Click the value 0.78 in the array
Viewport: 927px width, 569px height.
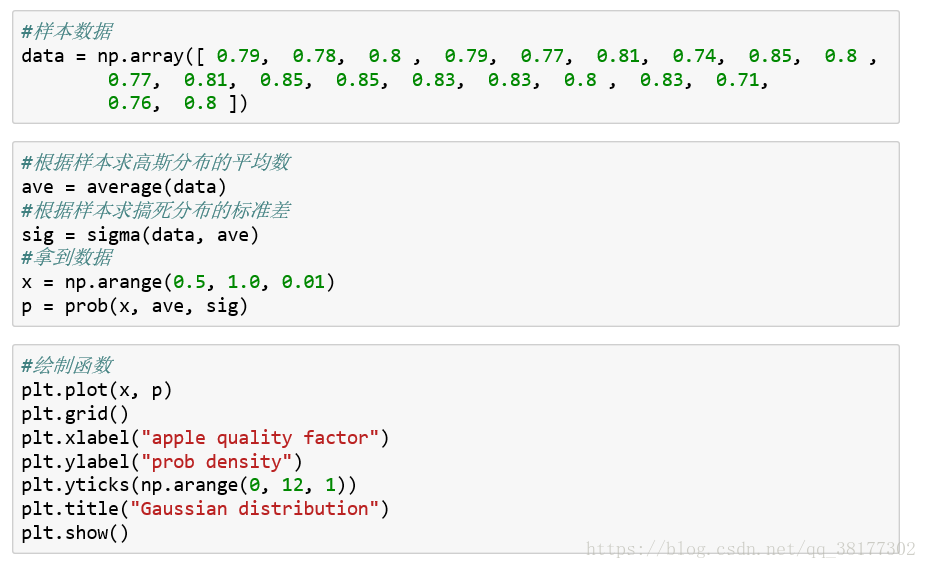[x=314, y=56]
